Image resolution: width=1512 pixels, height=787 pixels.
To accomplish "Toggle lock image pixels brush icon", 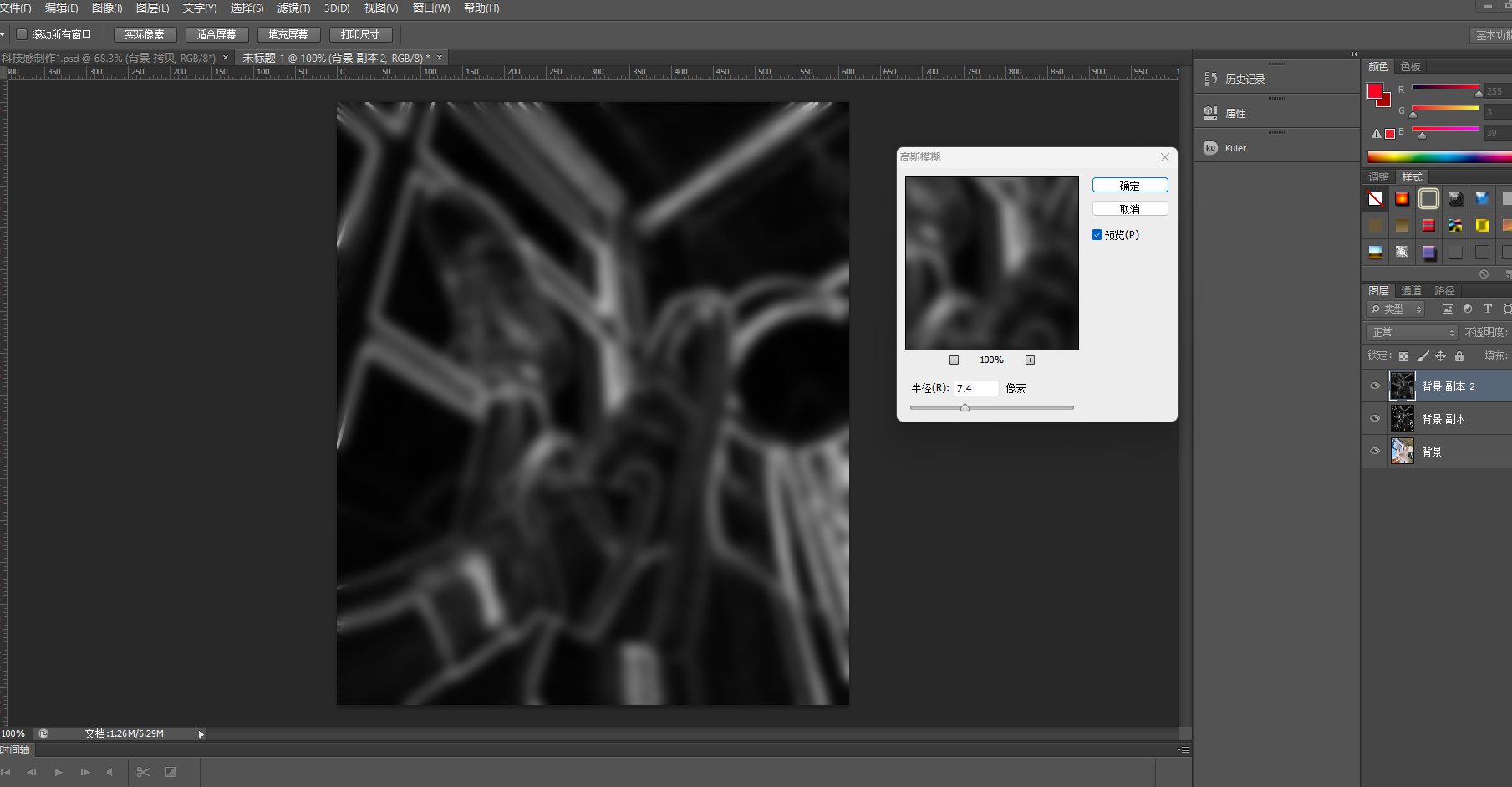I will coord(1423,356).
